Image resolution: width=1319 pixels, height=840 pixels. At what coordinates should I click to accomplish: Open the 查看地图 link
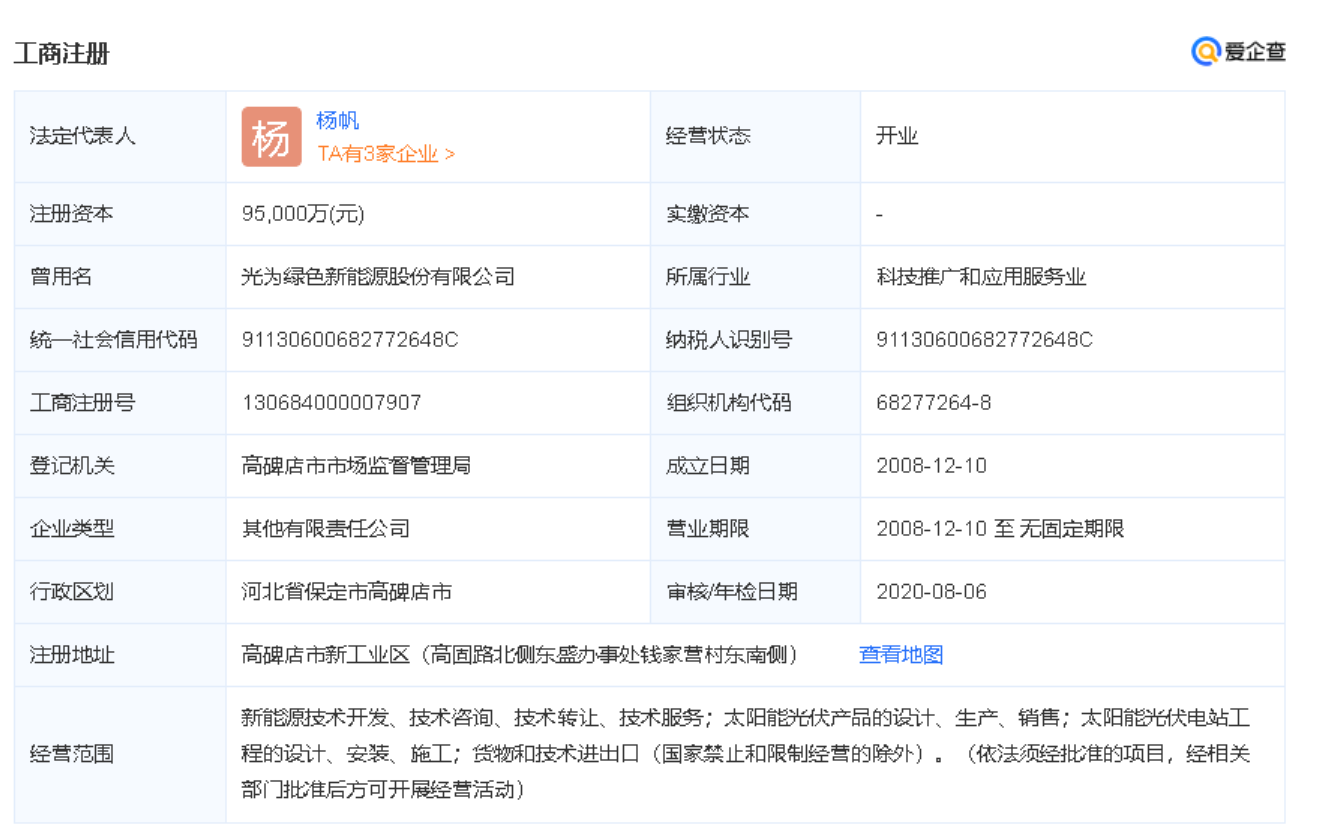901,655
